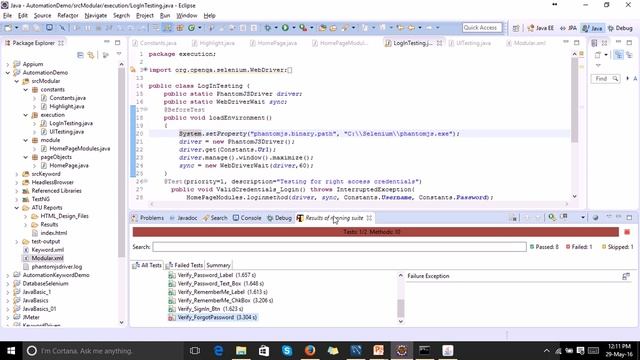Toggle the highlighted outline sort button
The image size is (640, 360).
619,55
